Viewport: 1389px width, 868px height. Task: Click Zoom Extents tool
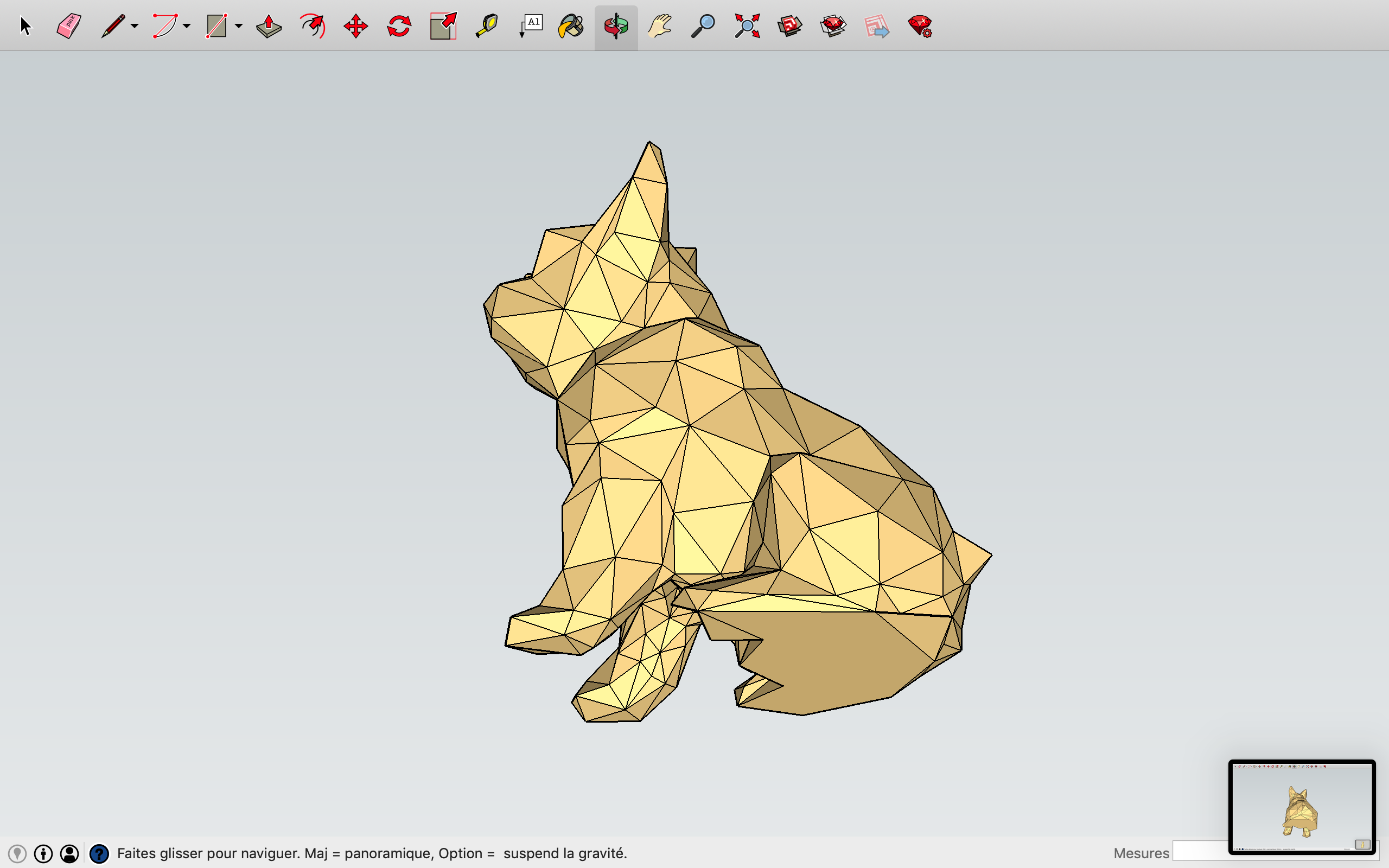747,26
